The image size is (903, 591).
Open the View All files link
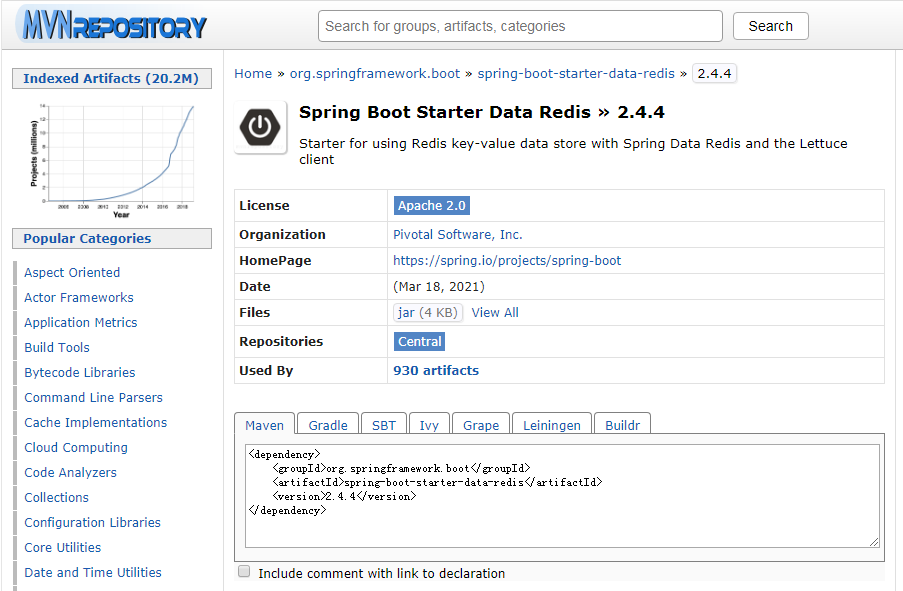[495, 313]
